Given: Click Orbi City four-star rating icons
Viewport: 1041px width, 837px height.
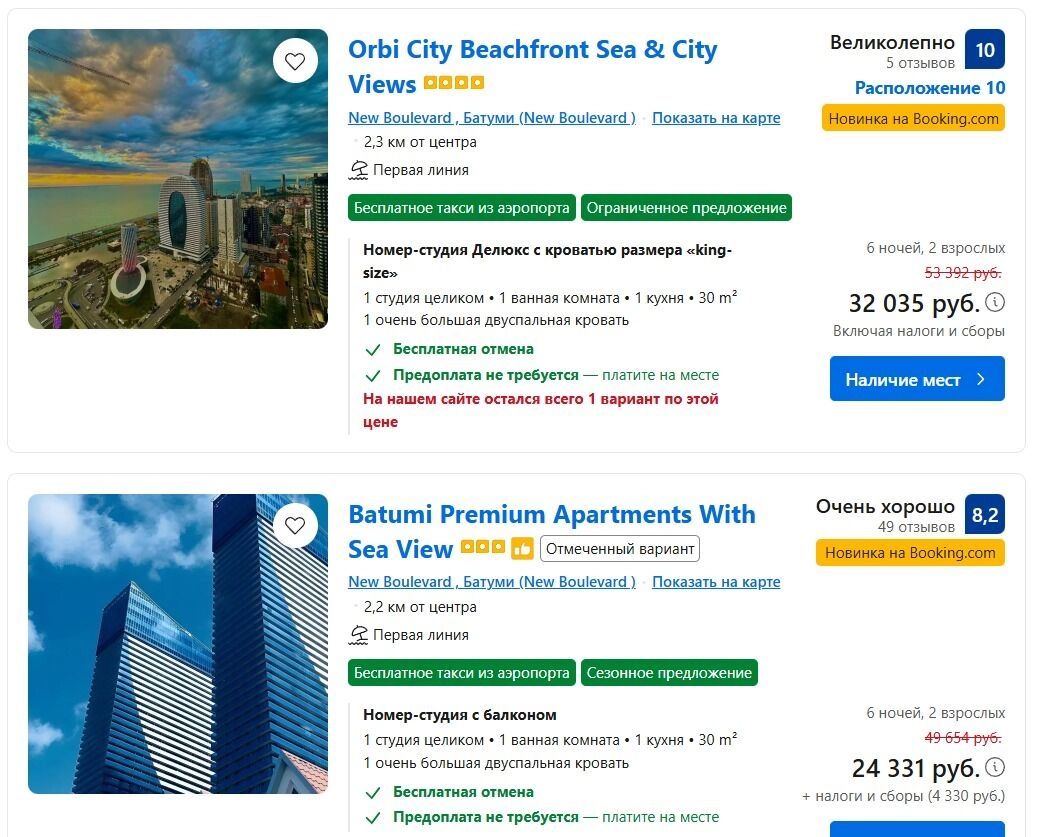Looking at the screenshot, I should [x=454, y=83].
